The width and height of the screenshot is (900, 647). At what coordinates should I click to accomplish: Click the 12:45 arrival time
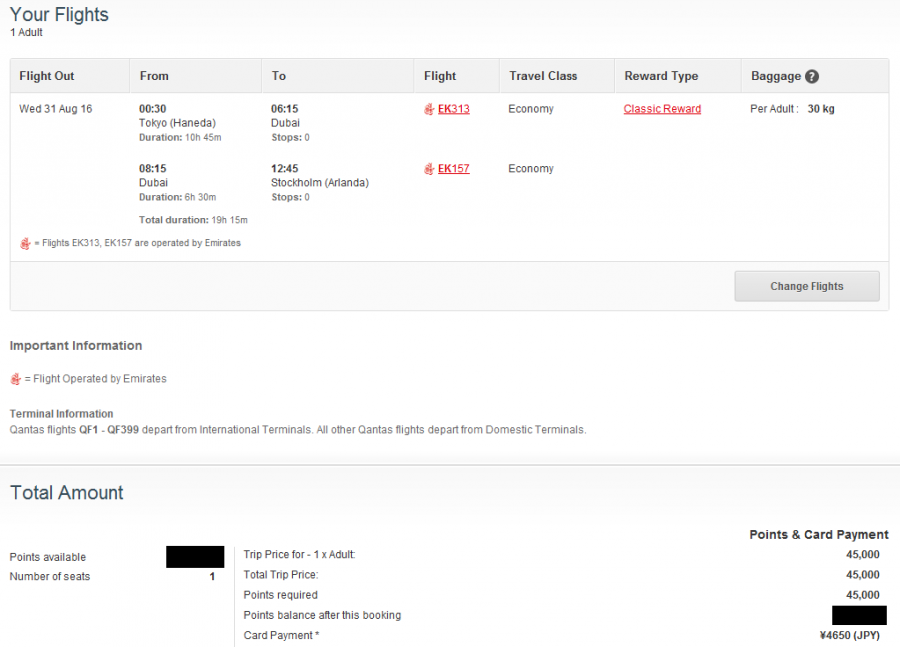285,169
